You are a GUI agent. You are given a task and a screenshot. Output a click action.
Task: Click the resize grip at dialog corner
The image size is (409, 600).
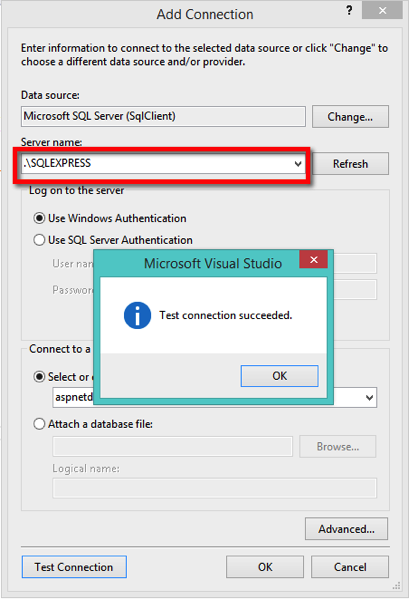pyautogui.click(x=397, y=586)
